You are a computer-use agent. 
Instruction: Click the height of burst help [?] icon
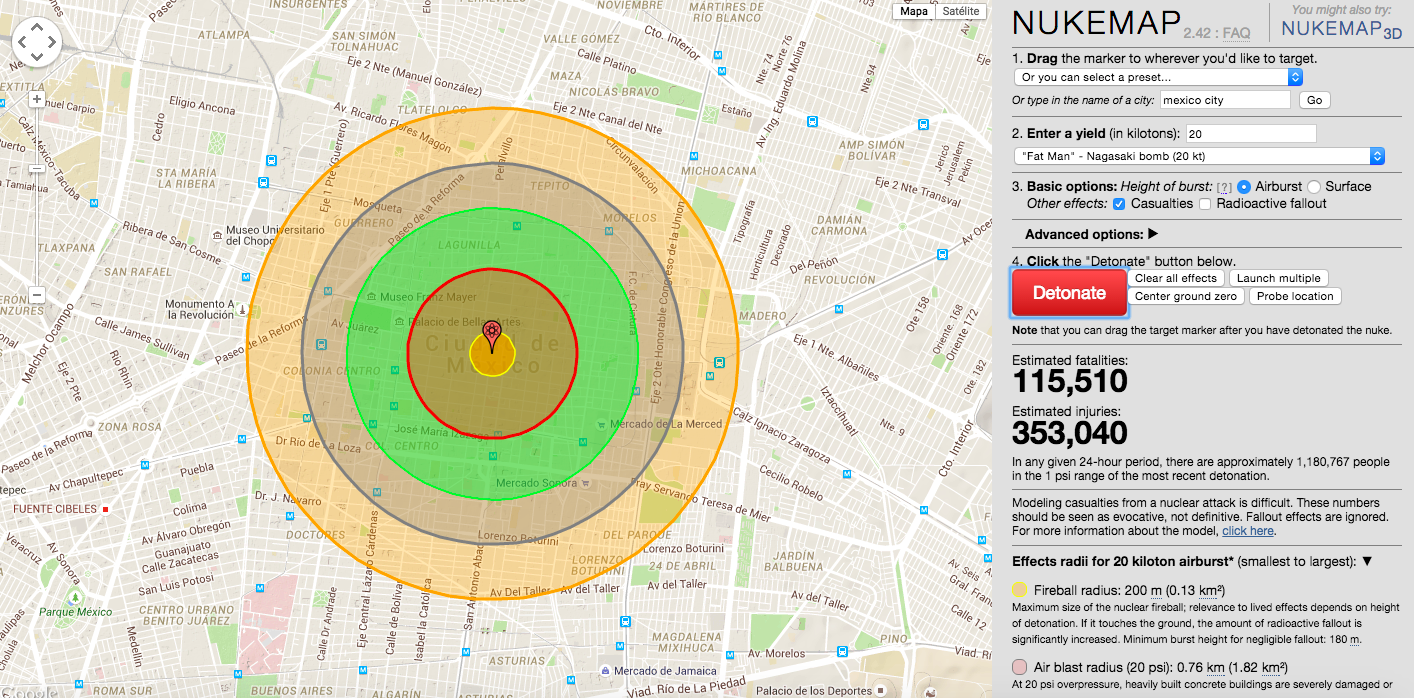coord(1224,187)
